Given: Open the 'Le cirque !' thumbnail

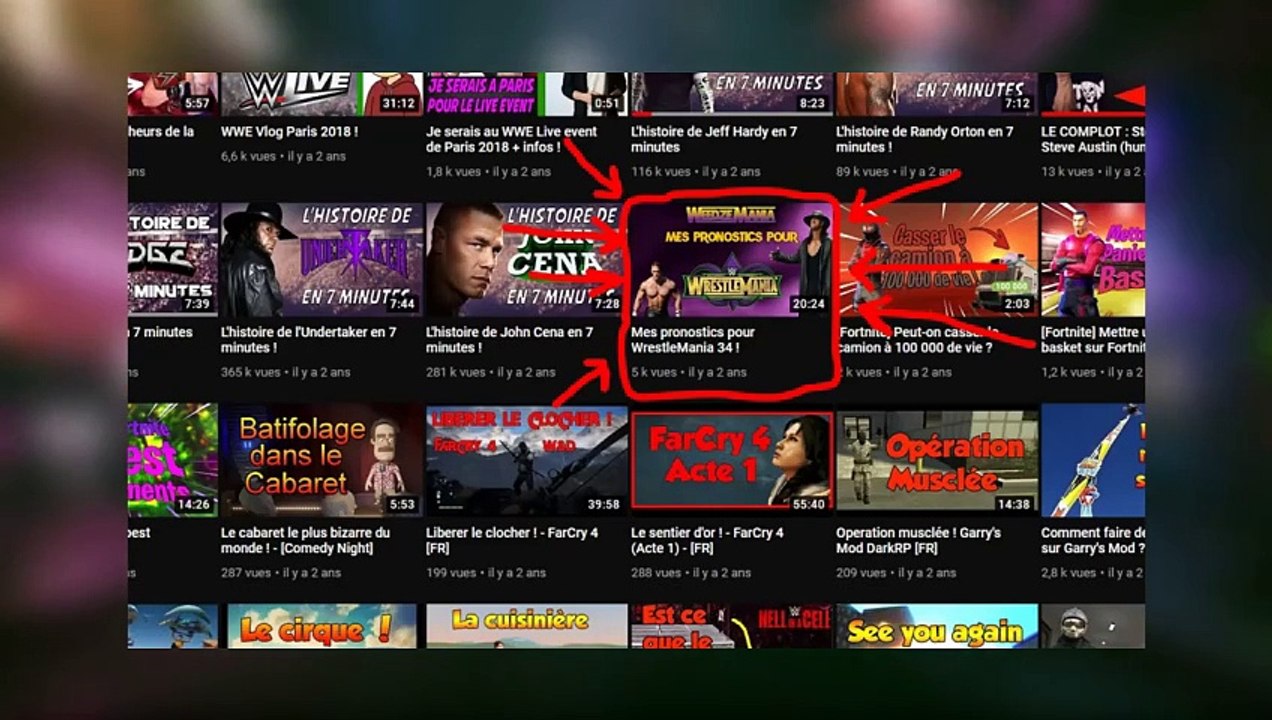Looking at the screenshot, I should click(x=321, y=626).
